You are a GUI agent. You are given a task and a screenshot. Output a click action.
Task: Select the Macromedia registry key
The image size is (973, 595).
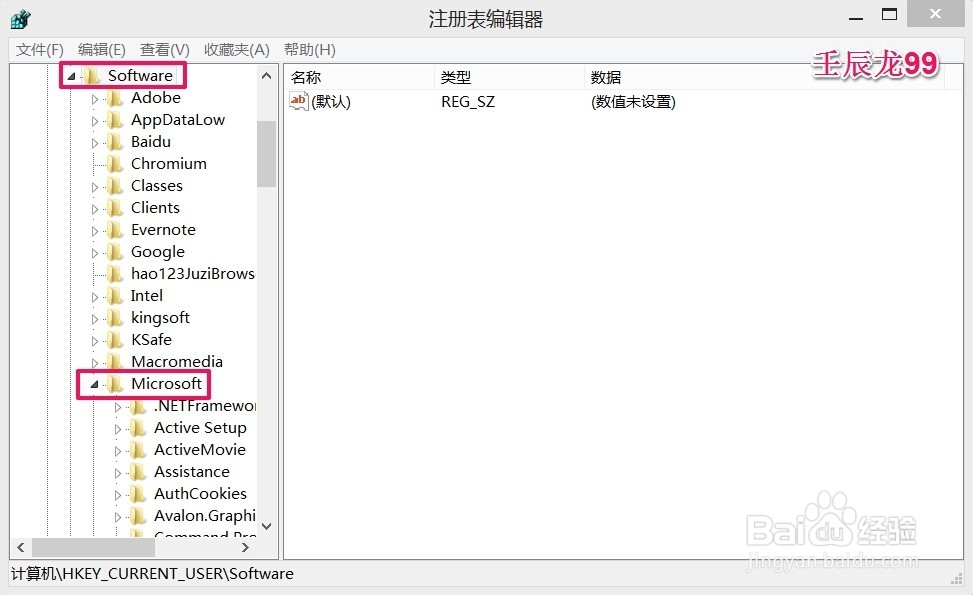click(177, 362)
